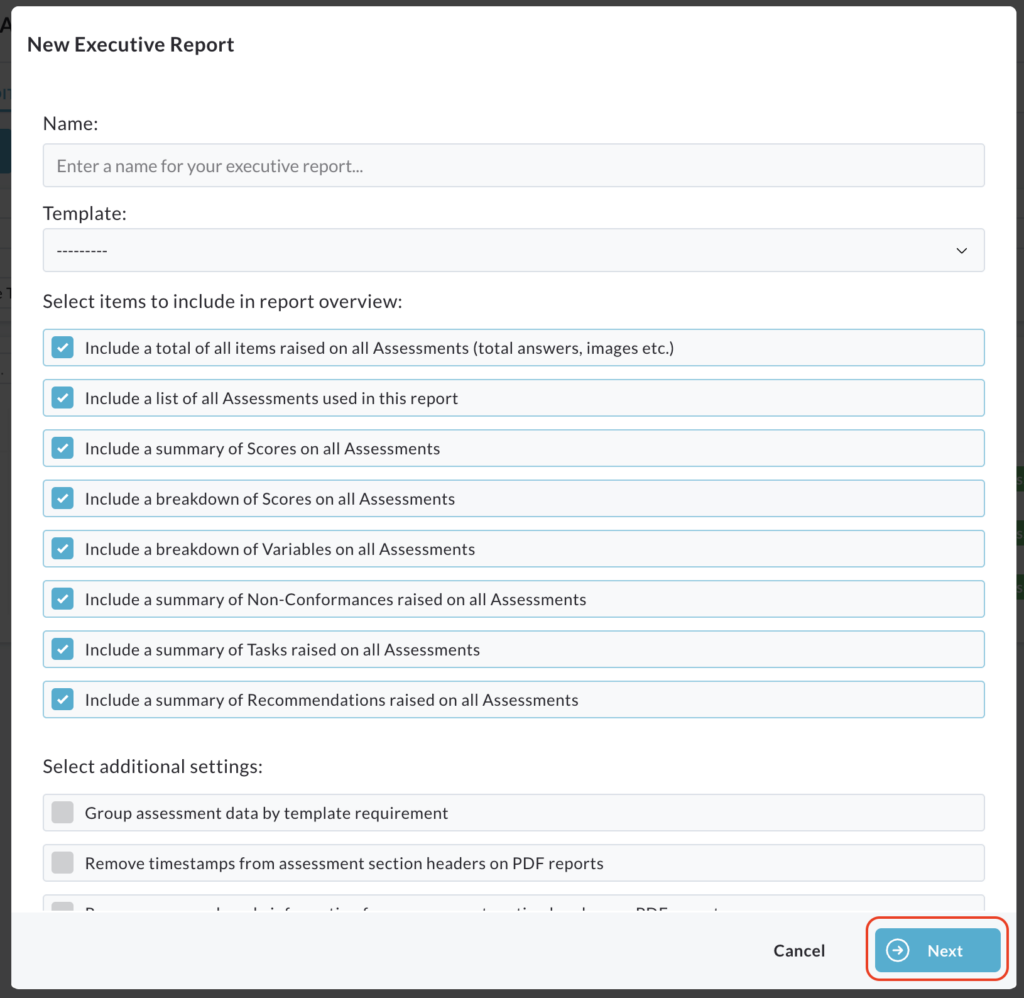
Task: Click 'Group assessment data by template requirement' label
Action: 266,813
